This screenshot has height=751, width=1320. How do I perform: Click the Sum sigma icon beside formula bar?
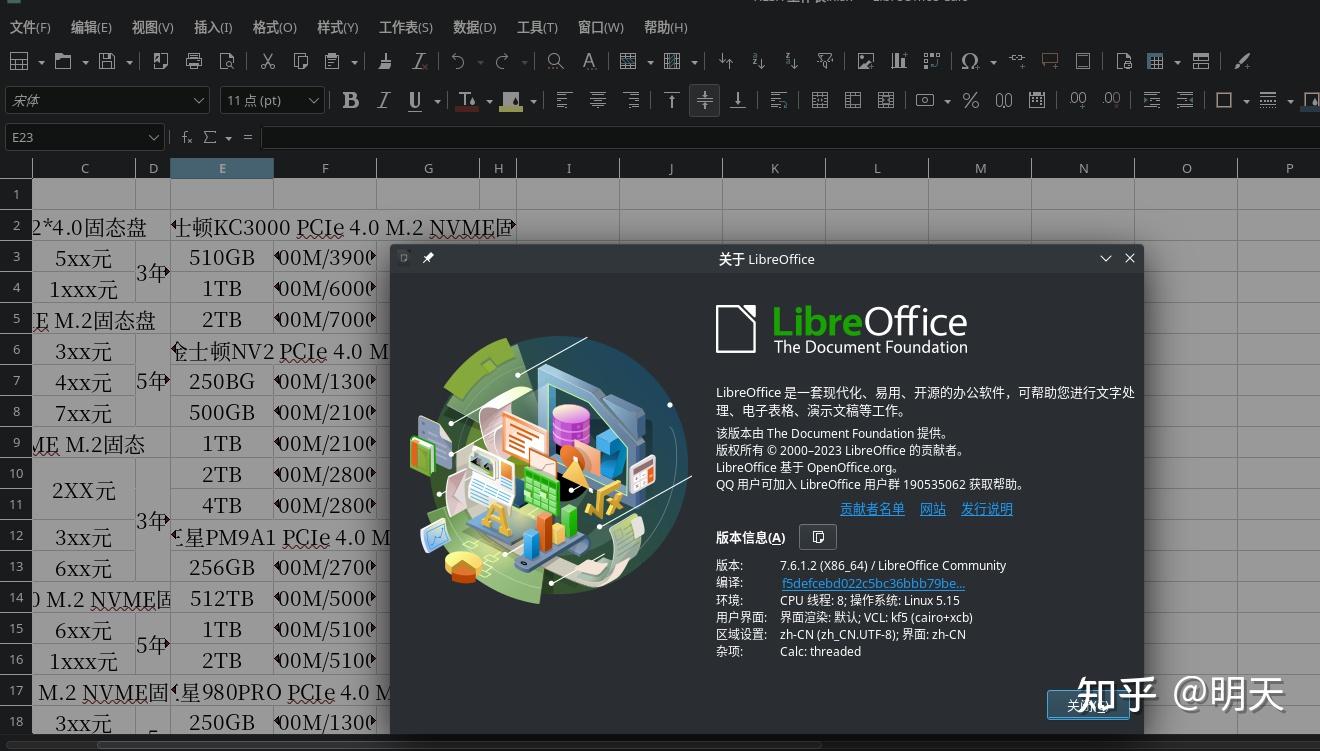[209, 137]
